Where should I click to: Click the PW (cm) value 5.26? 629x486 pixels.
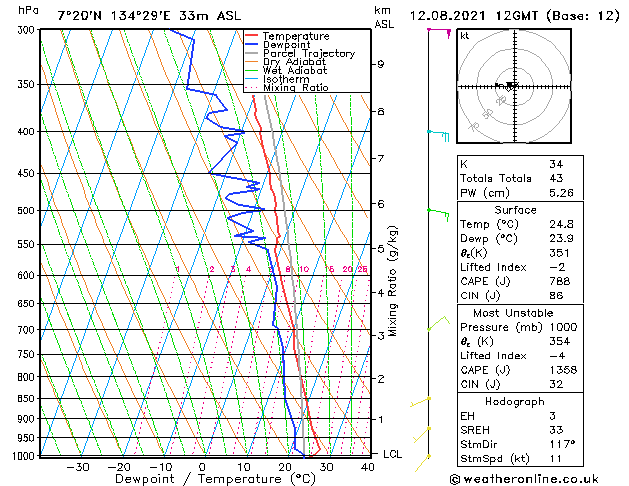pos(561,193)
